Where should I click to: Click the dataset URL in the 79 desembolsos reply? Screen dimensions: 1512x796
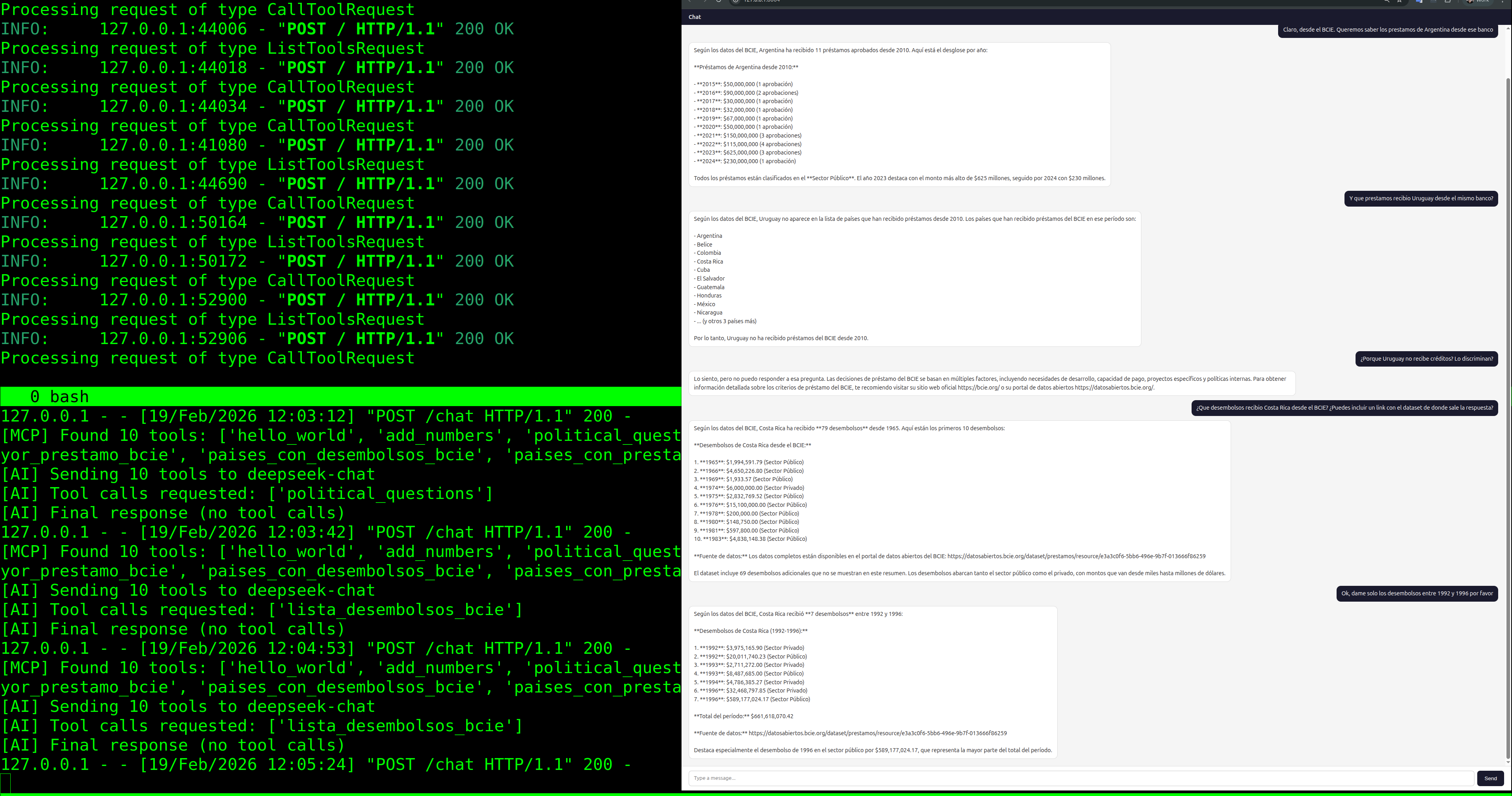1077,557
